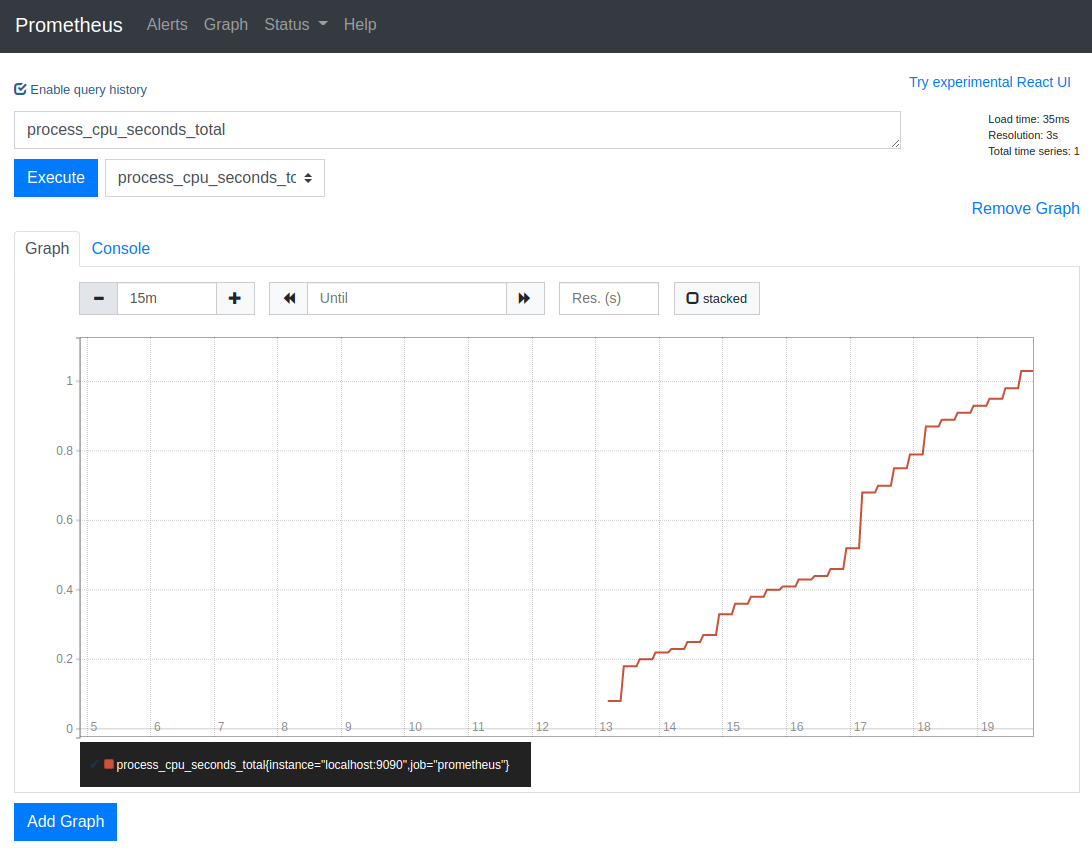
Task: Click the rewind double-arrow time button
Action: (289, 298)
